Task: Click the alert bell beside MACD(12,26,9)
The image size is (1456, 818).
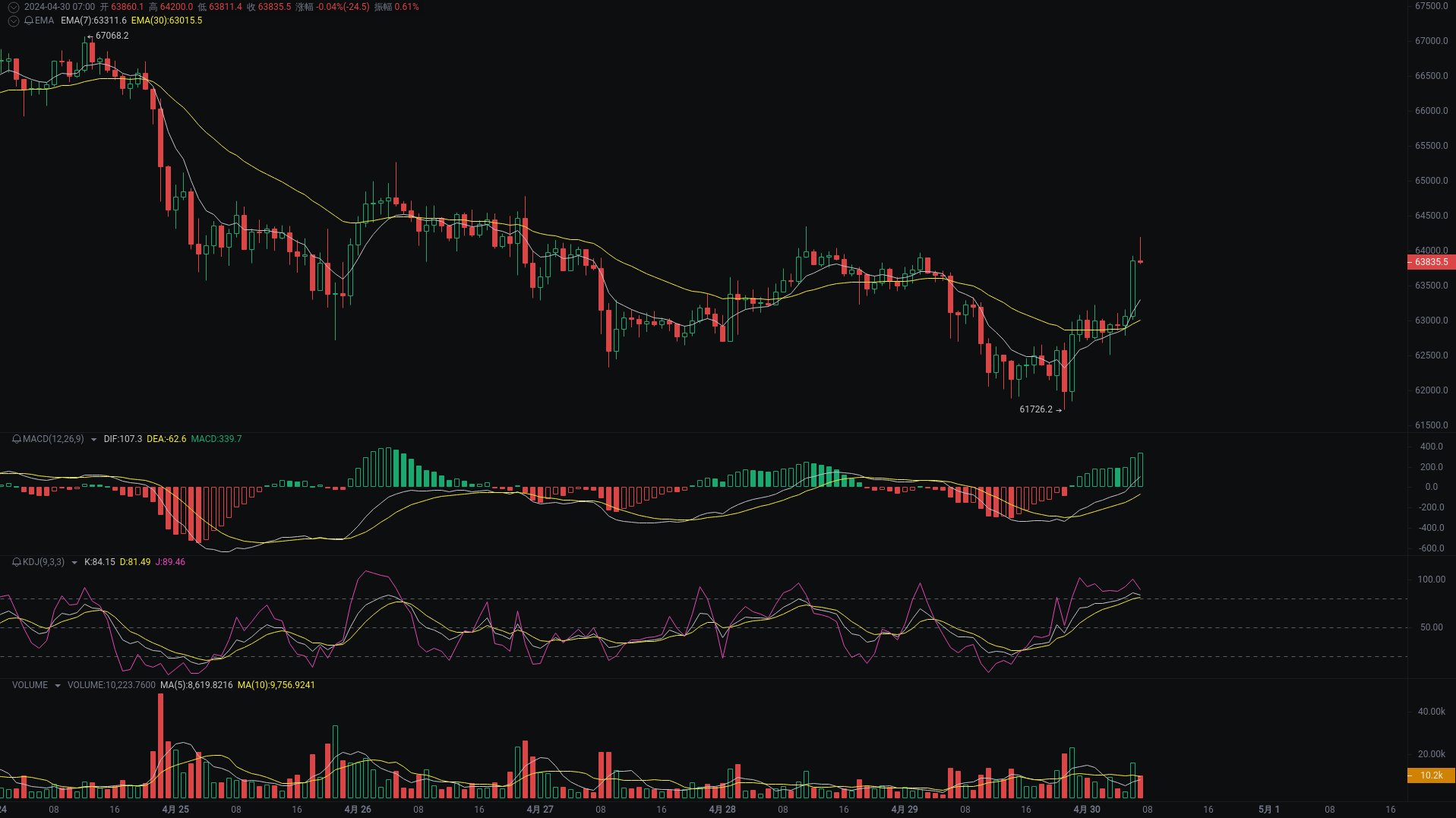Action: tap(17, 439)
